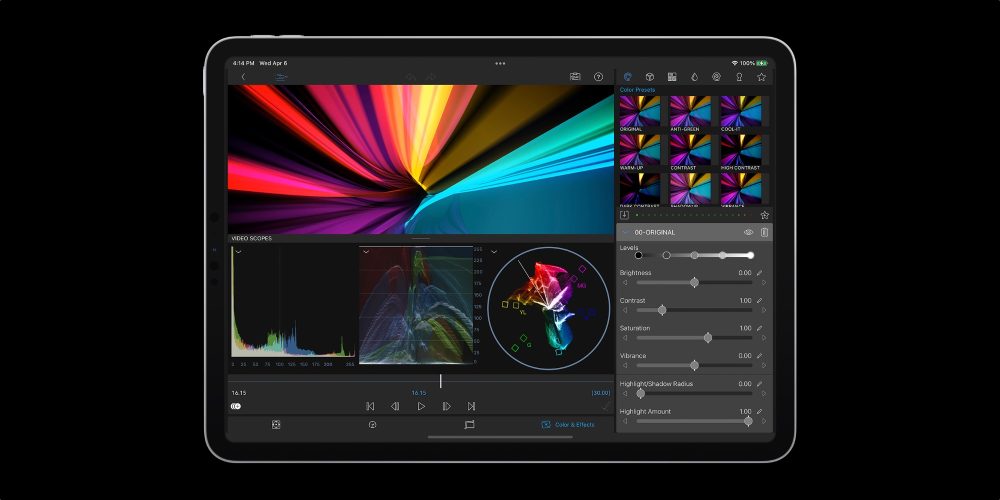Delete the 00-ORIGINAL effect with the trash icon
1000x500 pixels.
coord(764,232)
